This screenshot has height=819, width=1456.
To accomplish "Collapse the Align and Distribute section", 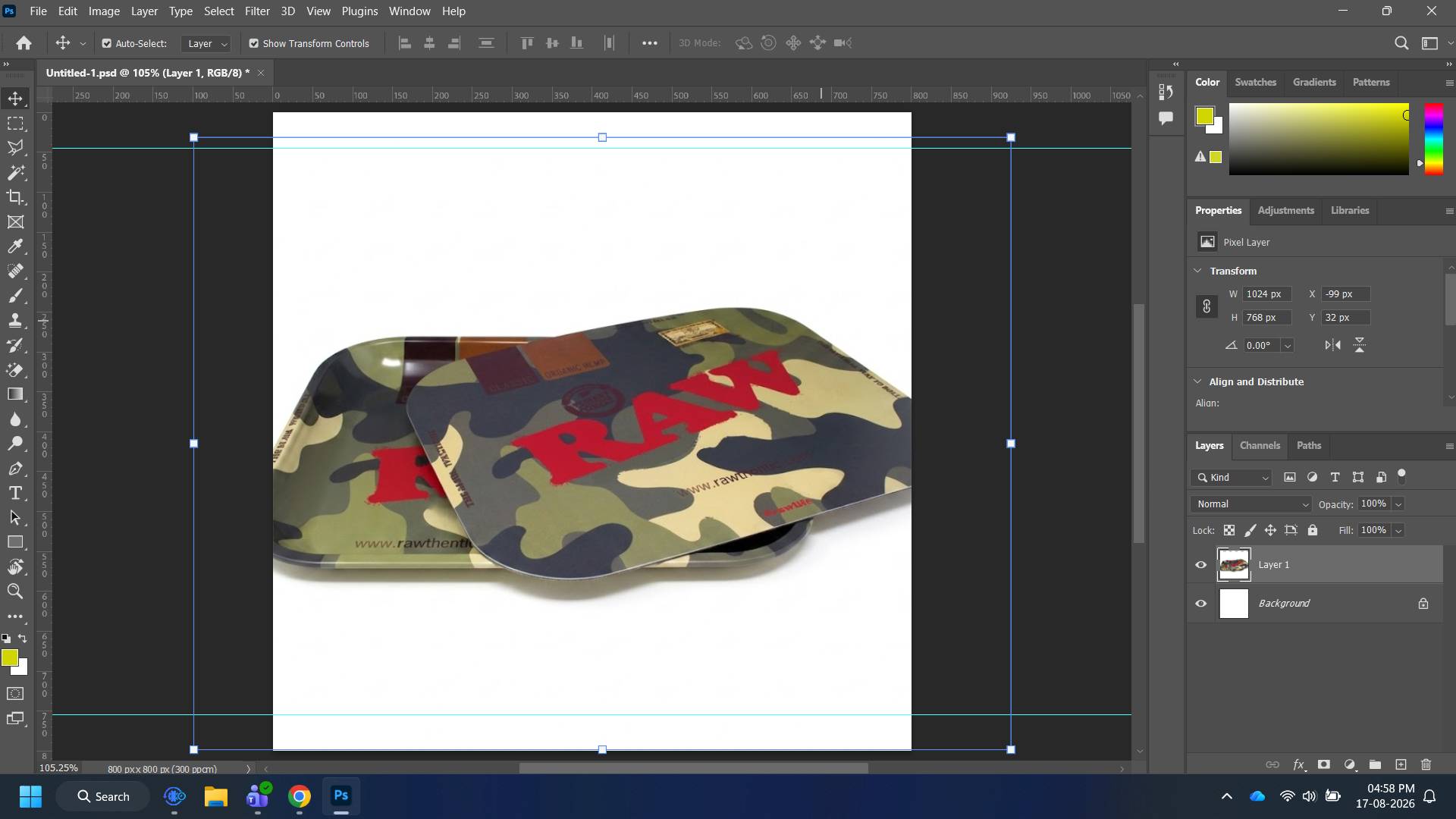I will tap(1198, 381).
